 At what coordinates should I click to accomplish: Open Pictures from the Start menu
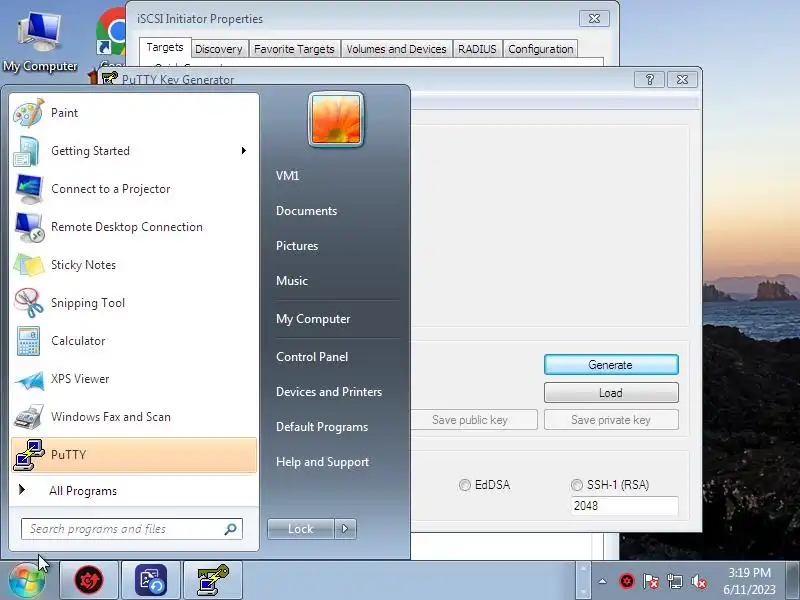tap(297, 245)
